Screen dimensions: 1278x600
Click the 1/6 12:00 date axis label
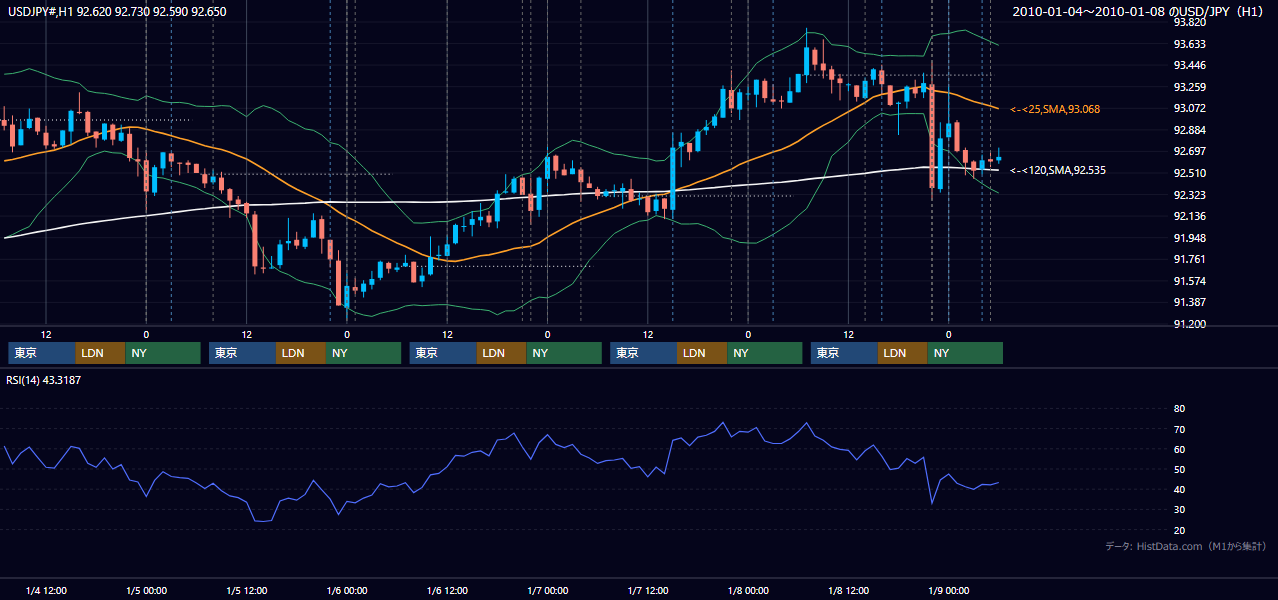pos(447,590)
